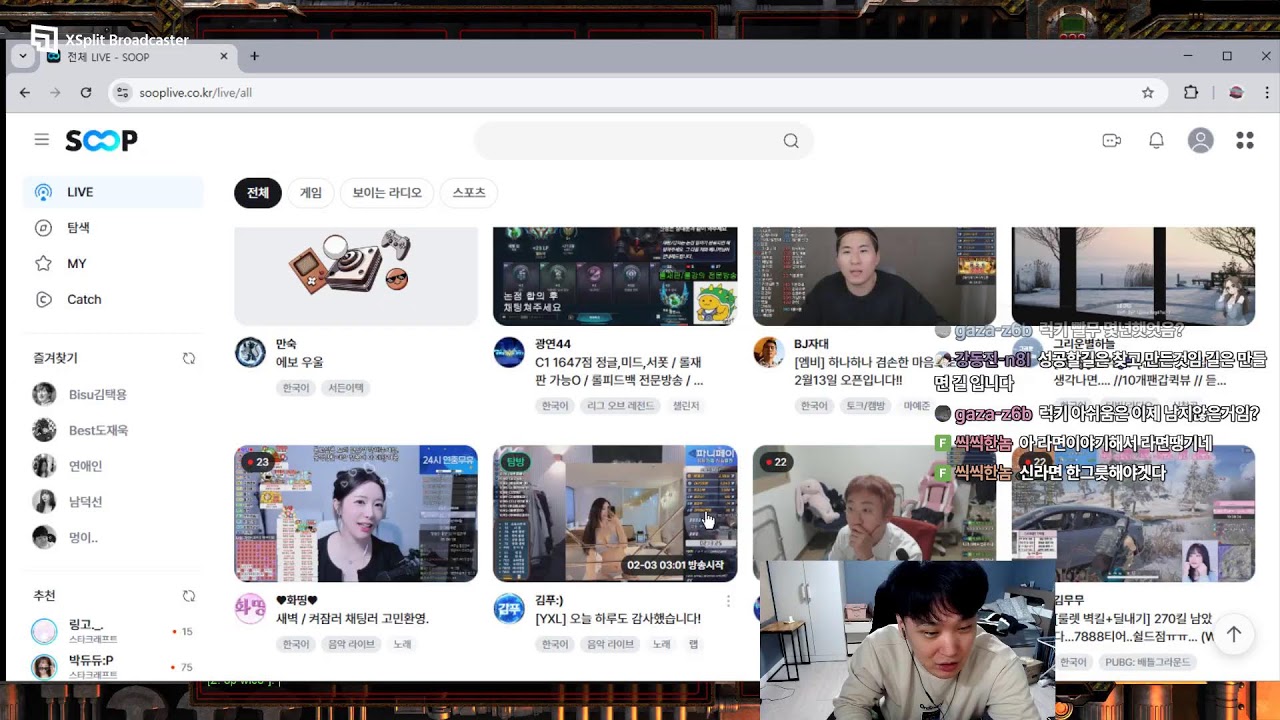This screenshot has width=1280, height=720.
Task: Click the 토크/캠방 tag under BJ자대
Action: (868, 406)
